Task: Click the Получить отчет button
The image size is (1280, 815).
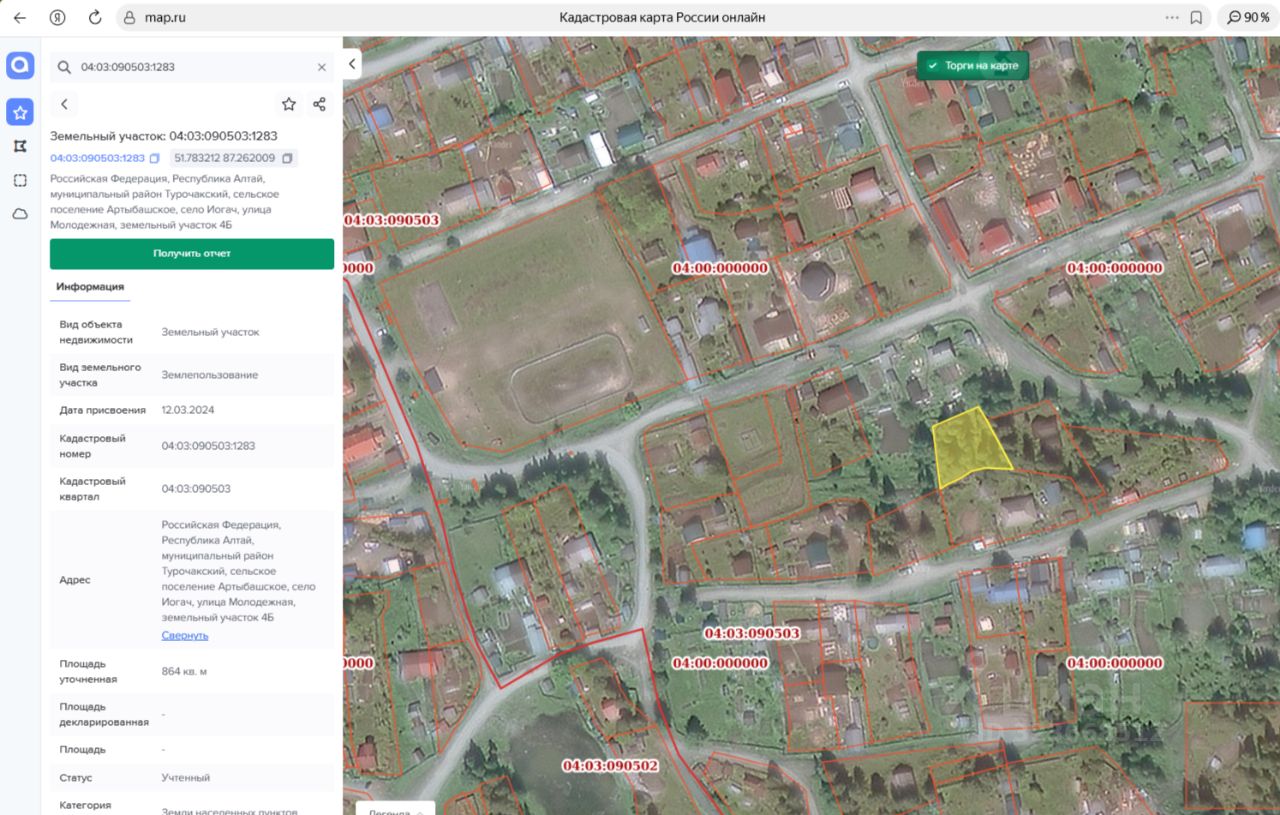Action: (192, 254)
